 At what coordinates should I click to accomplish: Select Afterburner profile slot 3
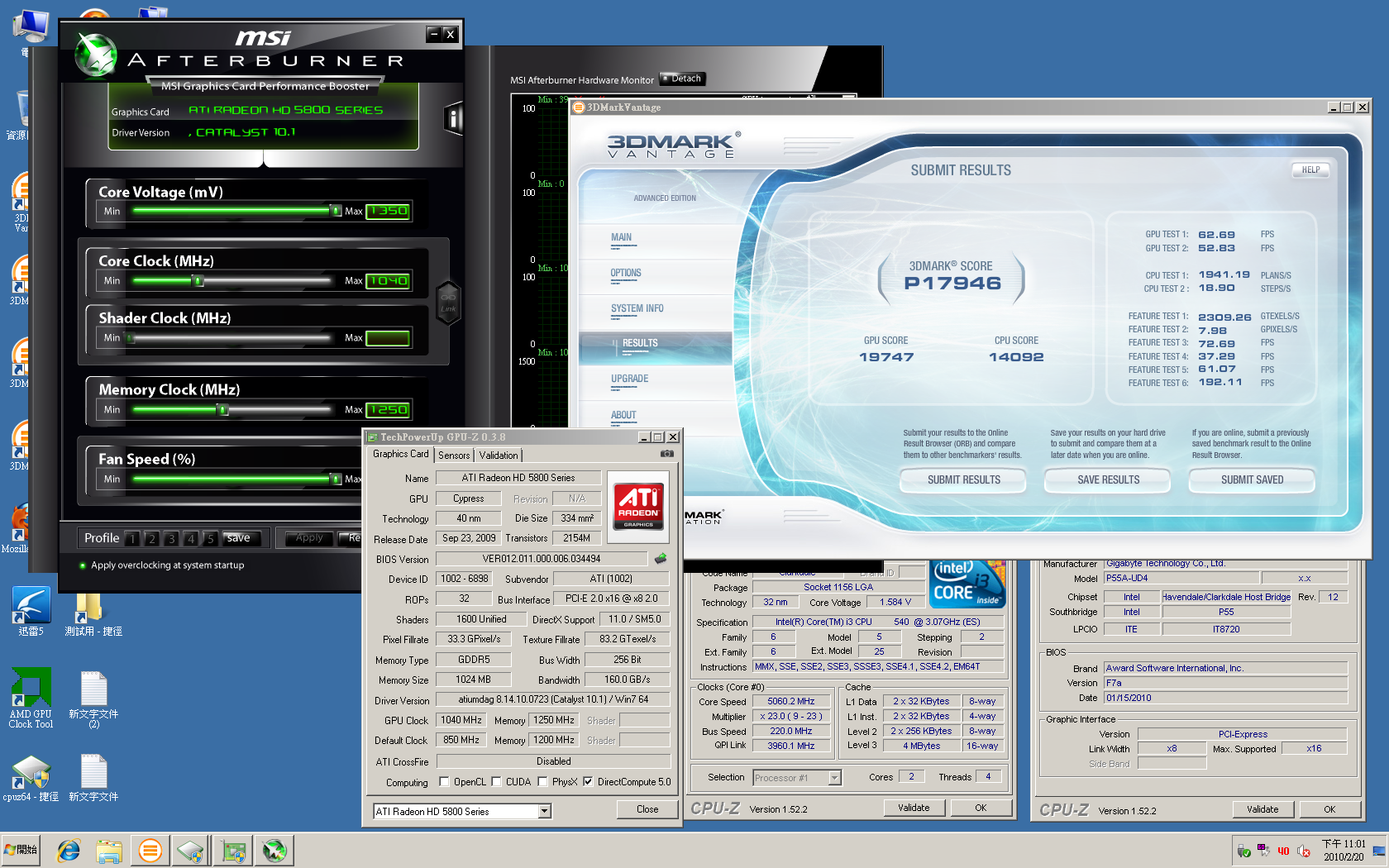(171, 539)
